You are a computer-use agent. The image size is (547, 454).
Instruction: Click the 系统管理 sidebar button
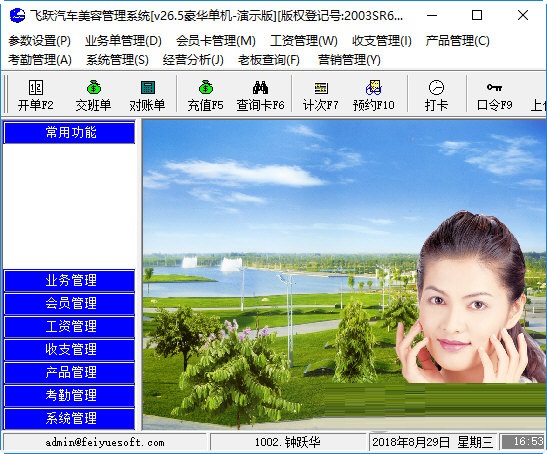(x=69, y=418)
